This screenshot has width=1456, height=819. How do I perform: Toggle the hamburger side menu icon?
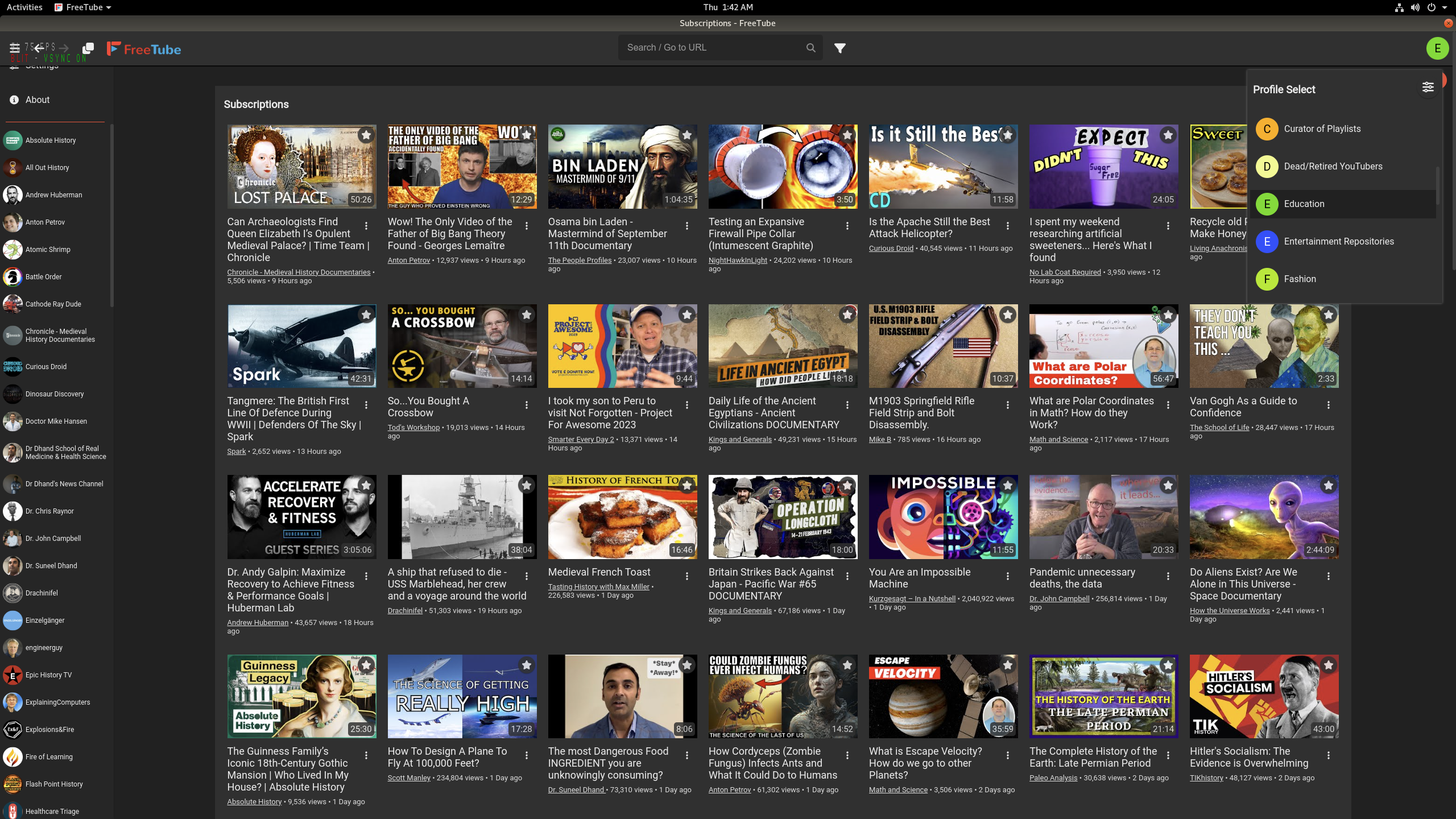click(15, 48)
